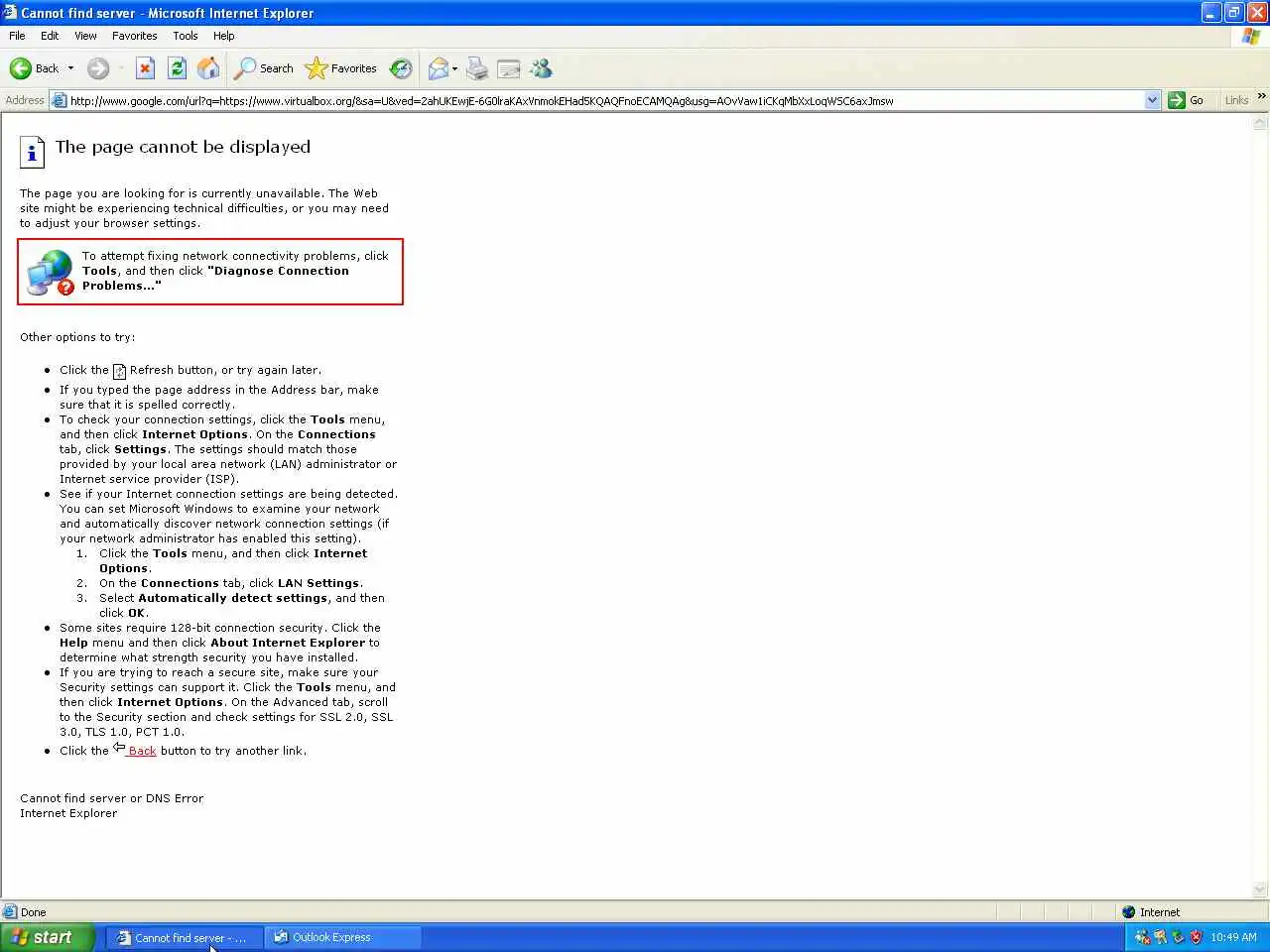Screen dimensions: 1270x952
Task: Open the History toolbar icon
Action: 401,68
